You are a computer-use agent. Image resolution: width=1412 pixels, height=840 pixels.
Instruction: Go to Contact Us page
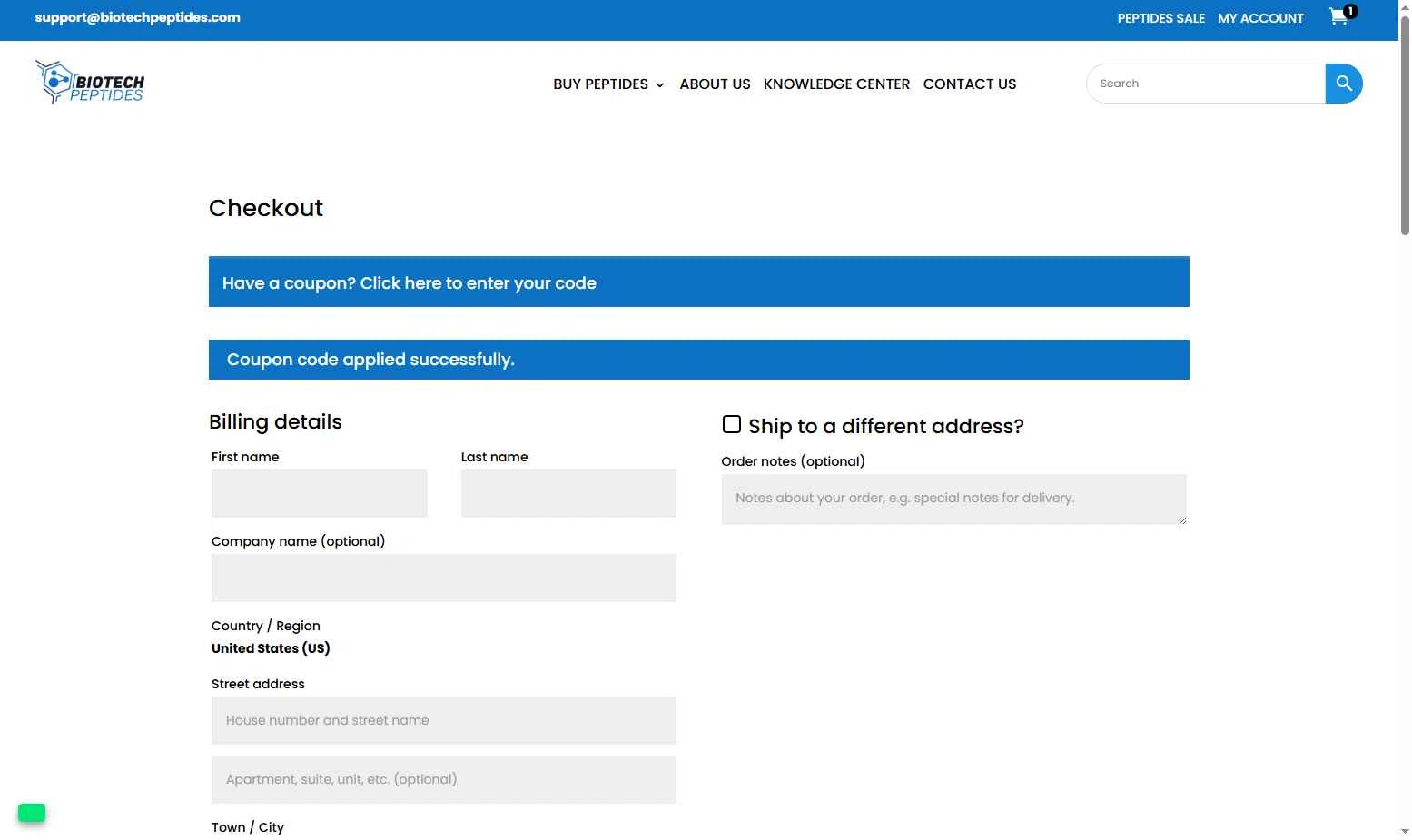[x=970, y=84]
